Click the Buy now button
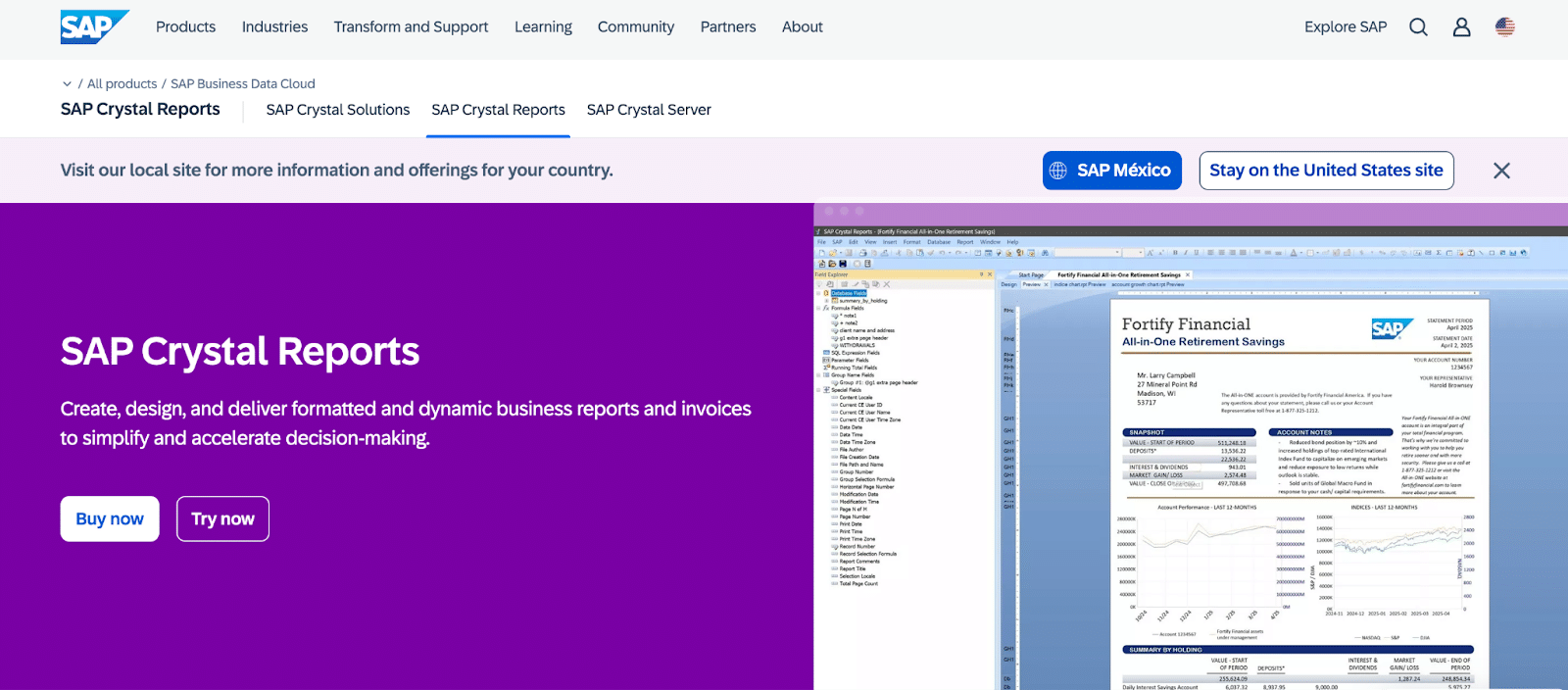Image resolution: width=1568 pixels, height=690 pixels. pyautogui.click(x=110, y=518)
